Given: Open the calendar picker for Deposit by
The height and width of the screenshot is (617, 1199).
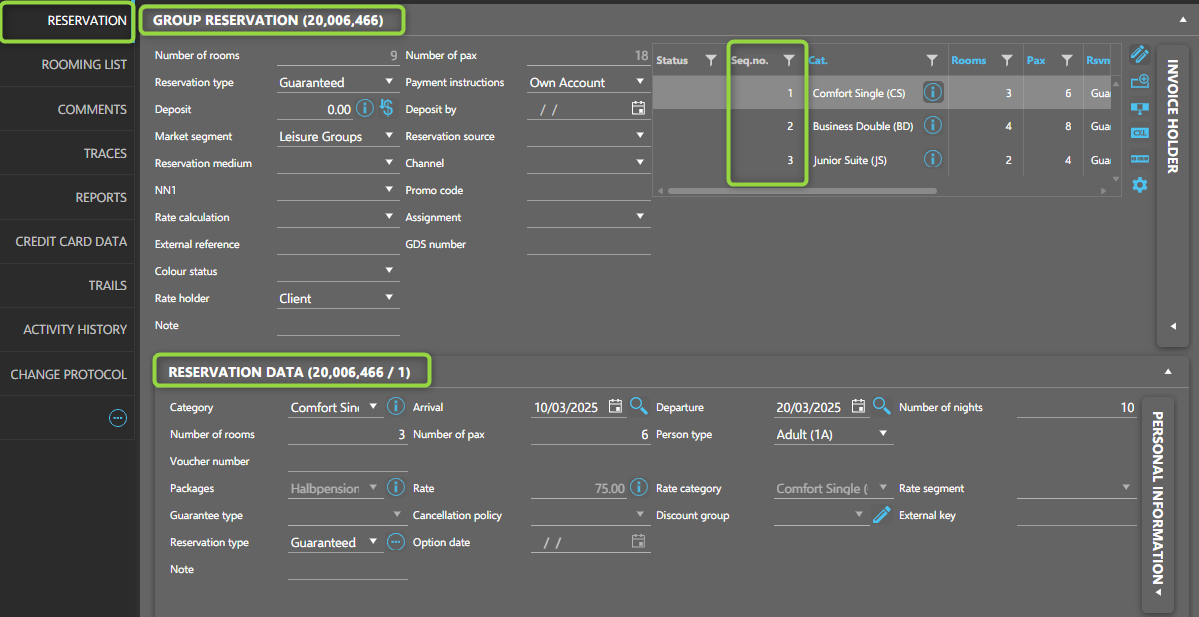Looking at the screenshot, I should point(638,109).
